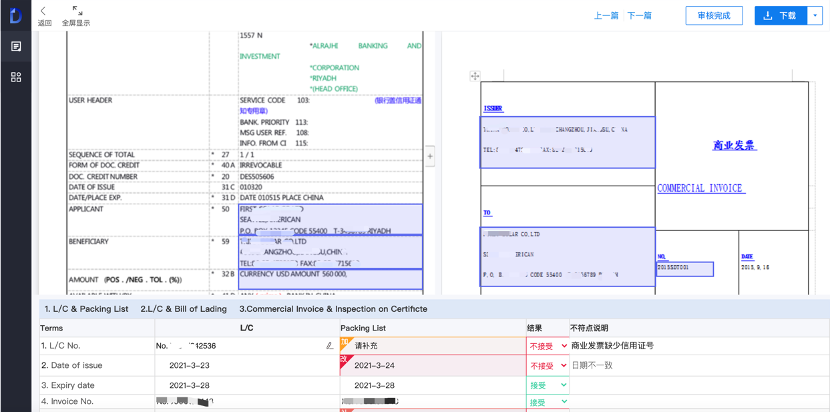Open result dropdown for Invoice No. row
Viewport: 830px width, 412px height.
coord(548,402)
